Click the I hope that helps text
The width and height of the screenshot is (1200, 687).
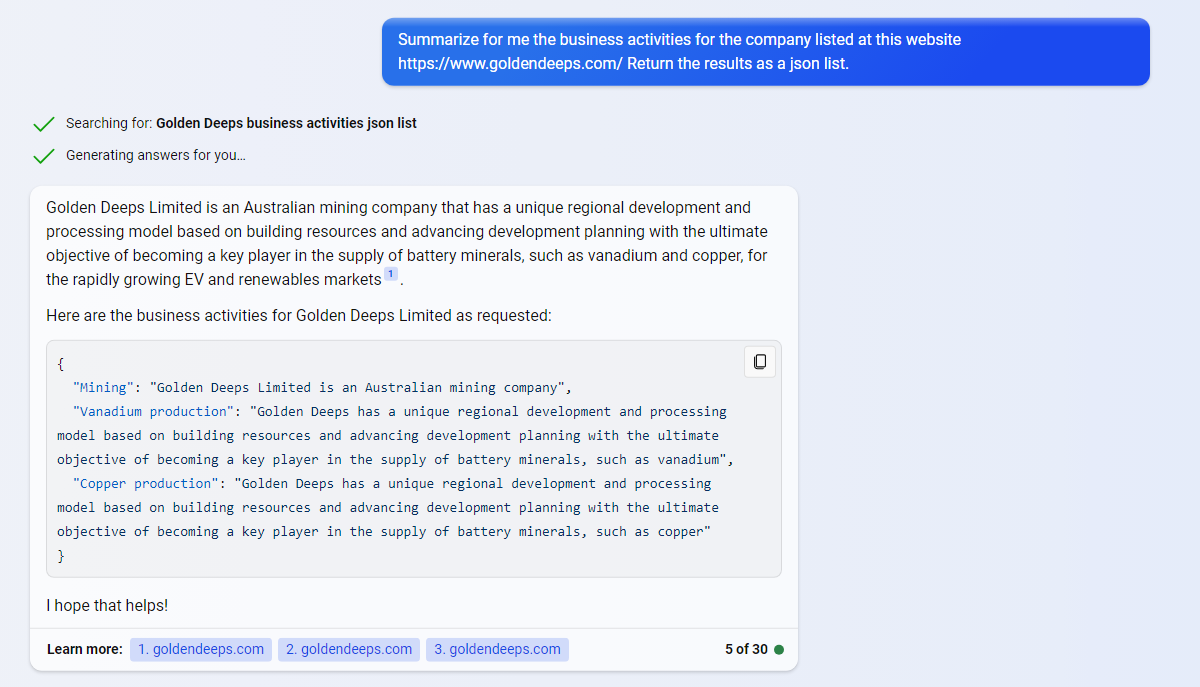pos(107,606)
